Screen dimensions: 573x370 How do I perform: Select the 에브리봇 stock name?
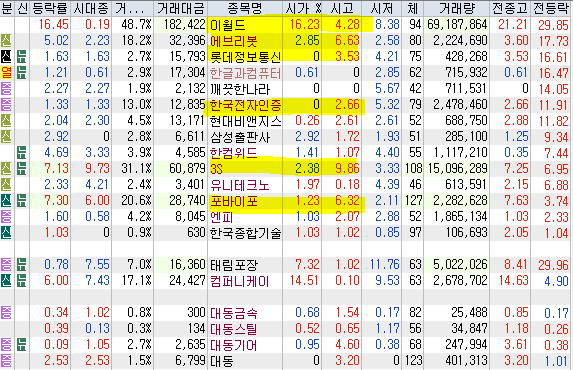pyautogui.click(x=234, y=41)
